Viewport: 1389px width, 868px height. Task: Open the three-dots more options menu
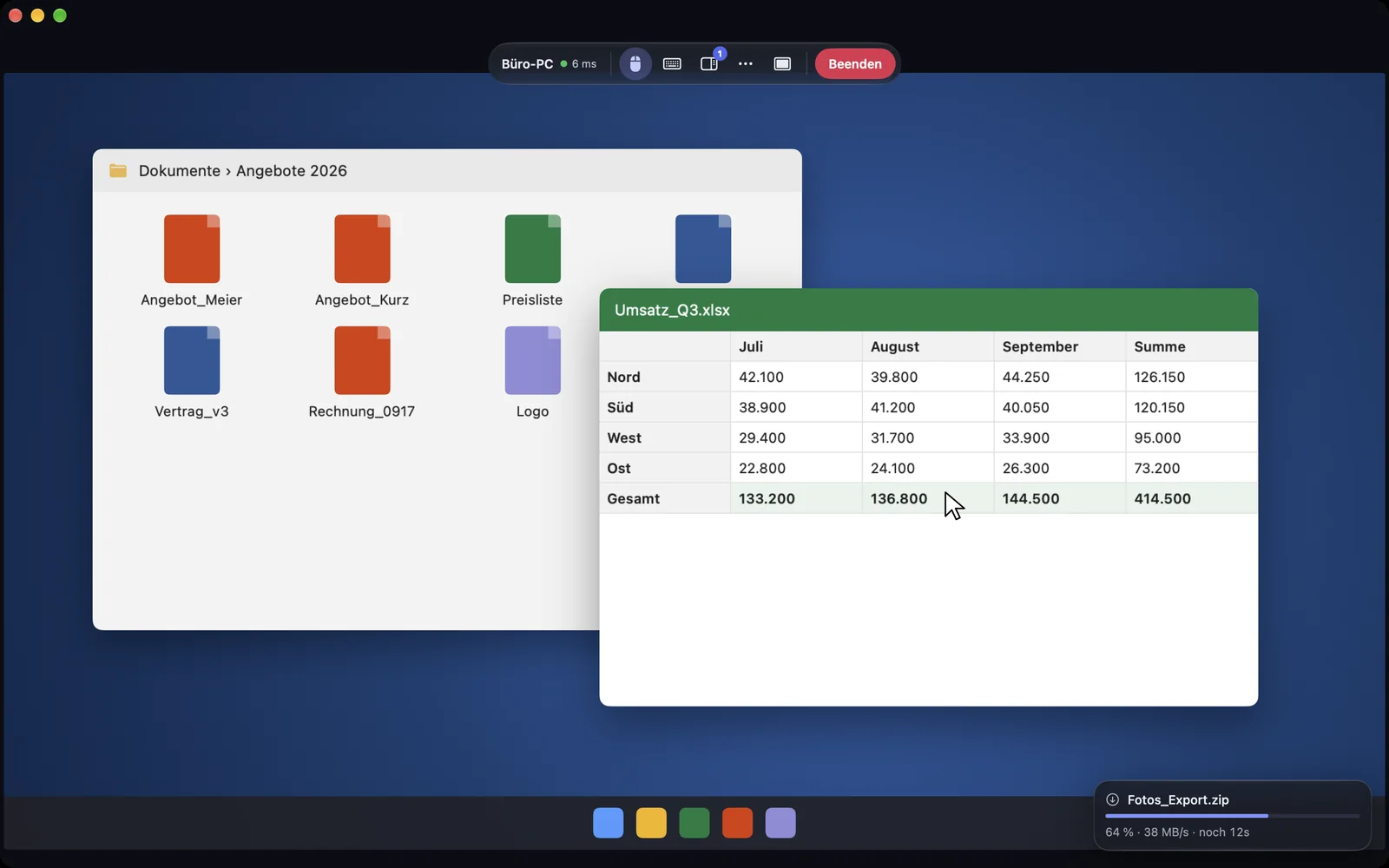pyautogui.click(x=746, y=63)
